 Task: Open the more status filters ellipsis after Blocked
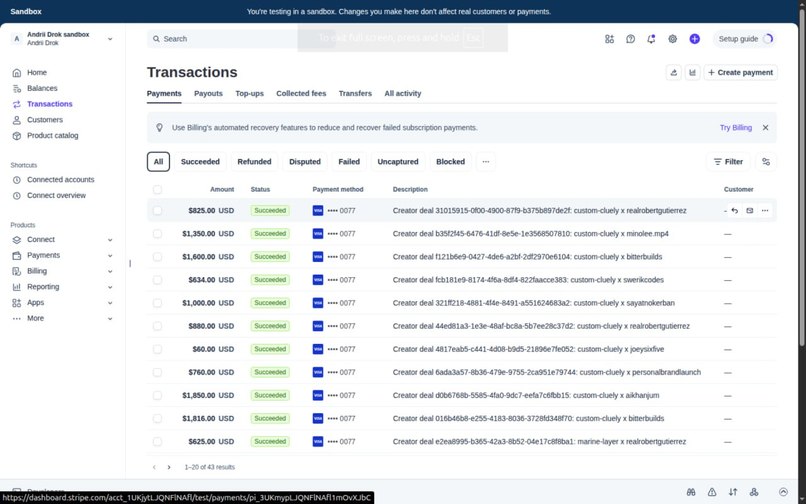tap(486, 161)
